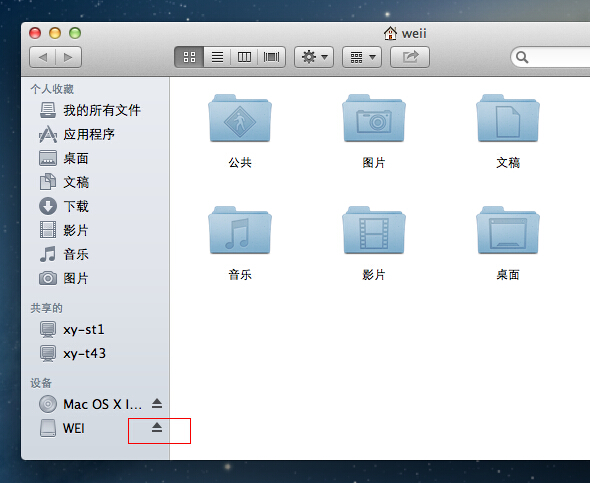Screen dimensions: 590x483
Task: Switch to Cover Flow view
Action: (x=271, y=57)
